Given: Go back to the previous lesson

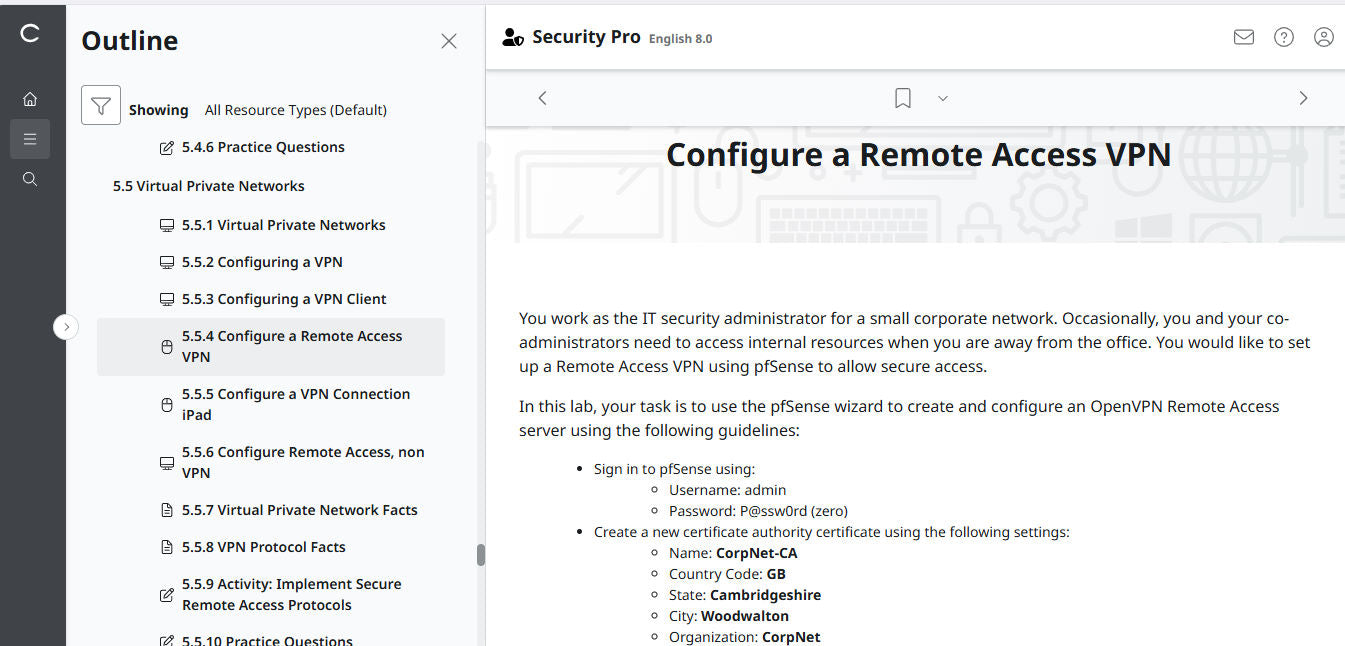Looking at the screenshot, I should tap(541, 97).
